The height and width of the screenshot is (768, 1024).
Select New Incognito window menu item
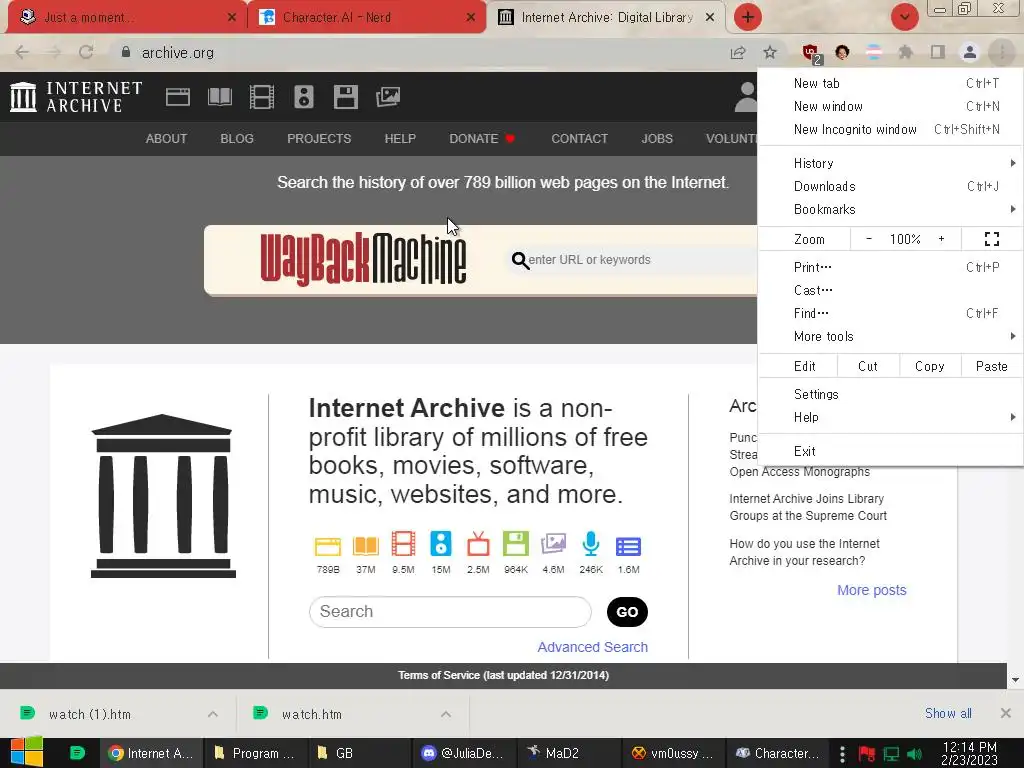889,129
